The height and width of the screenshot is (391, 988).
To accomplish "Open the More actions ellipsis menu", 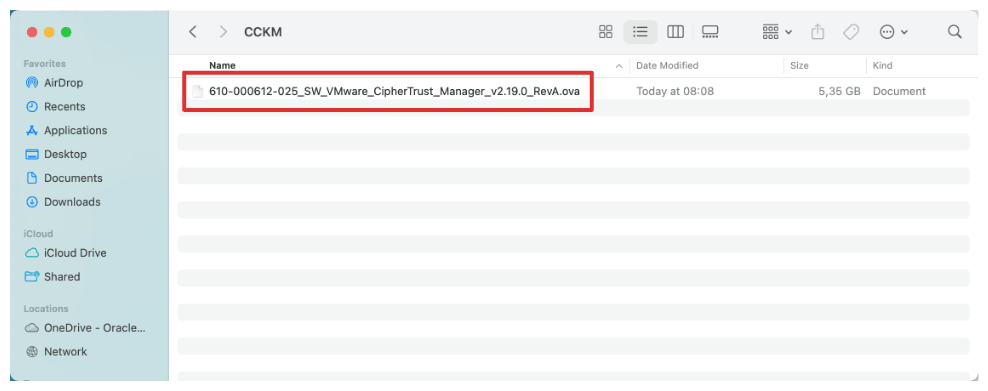I will pyautogui.click(x=893, y=32).
